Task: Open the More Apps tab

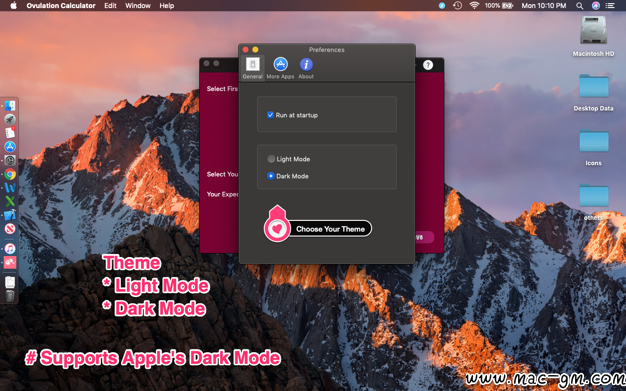Action: 280,68
